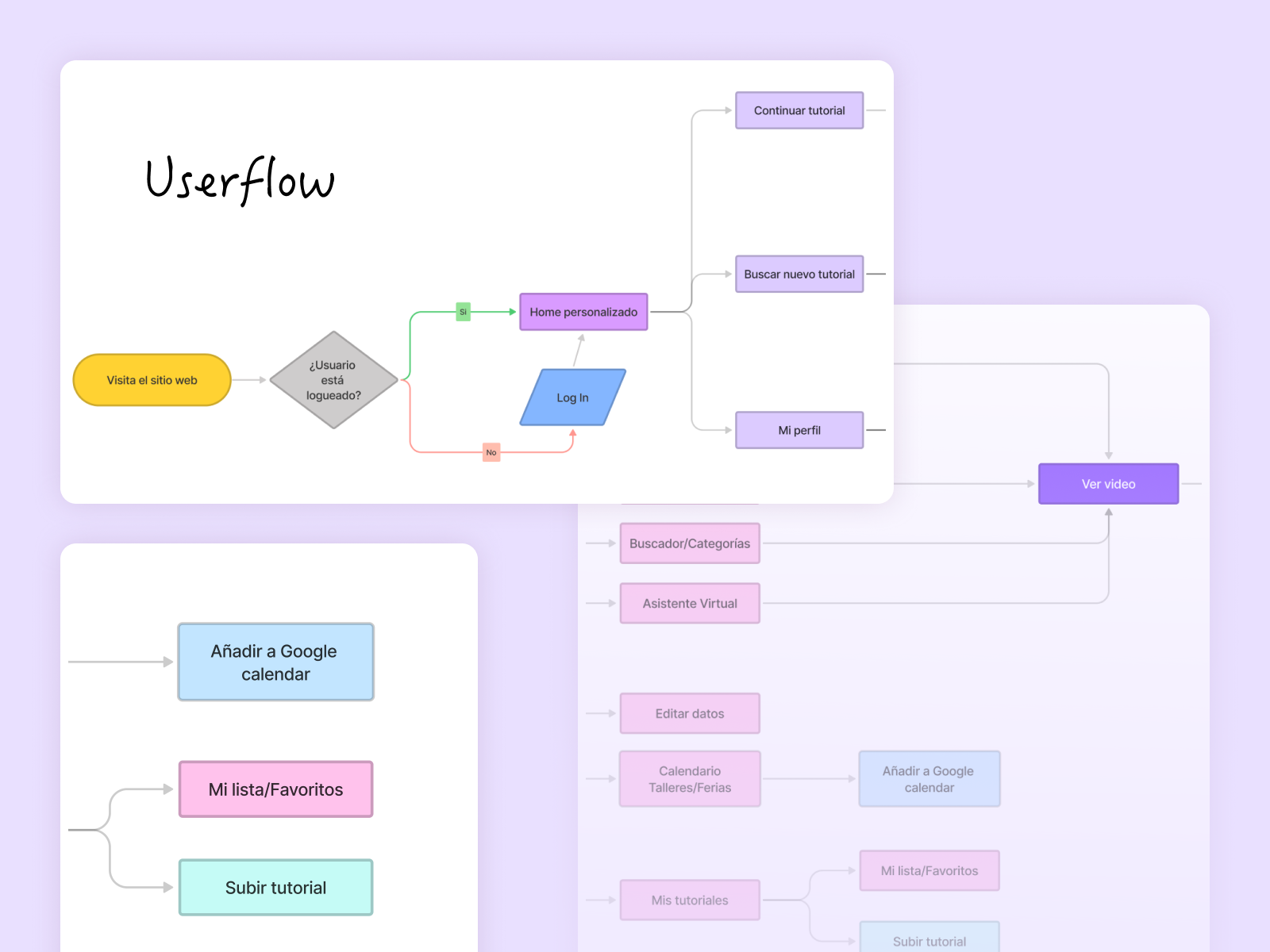Click the handwritten 'Userflow' title
This screenshot has height=952, width=1270.
(240, 180)
